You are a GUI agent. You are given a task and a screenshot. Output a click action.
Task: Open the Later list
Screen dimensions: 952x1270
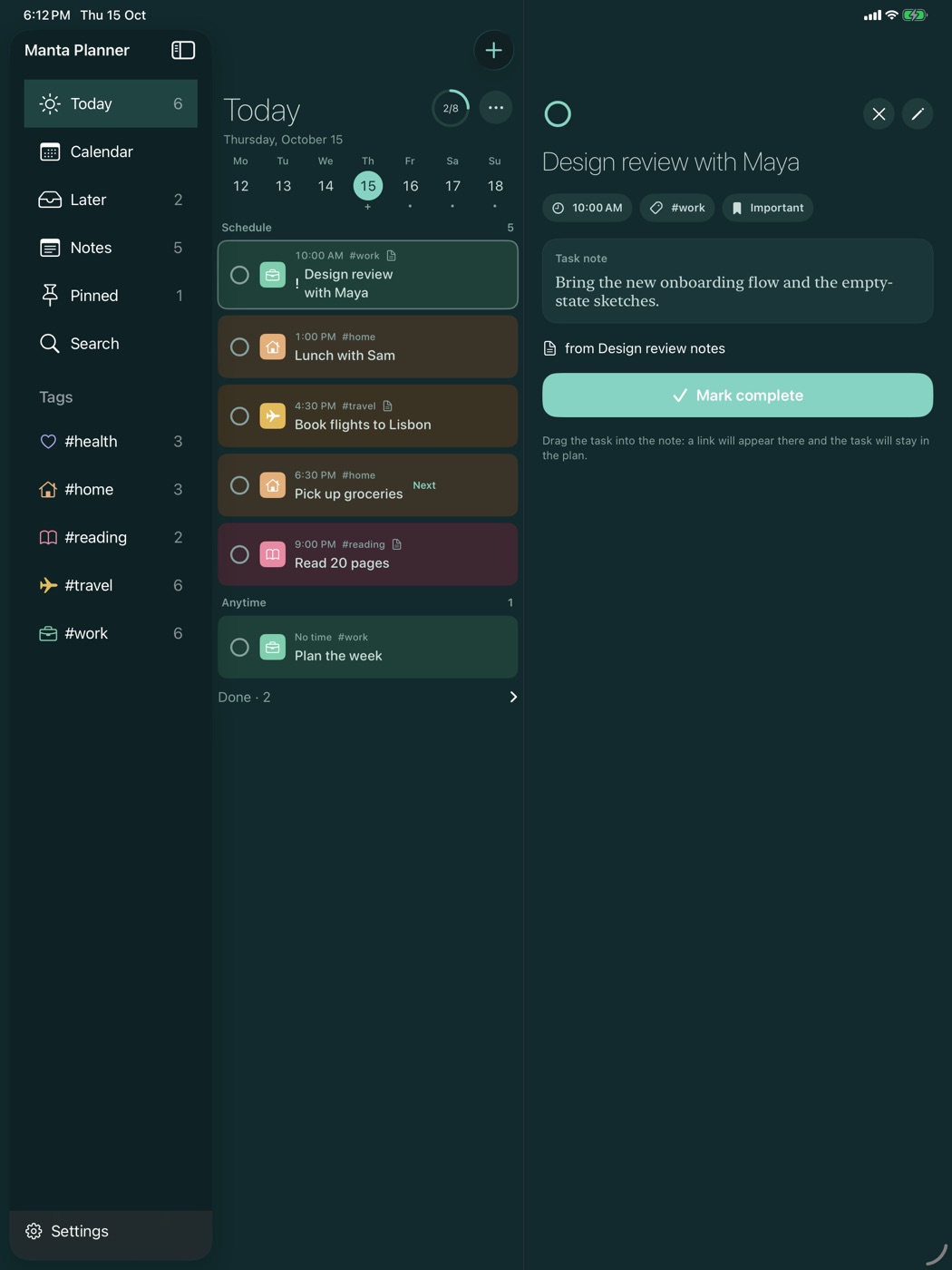click(x=111, y=200)
